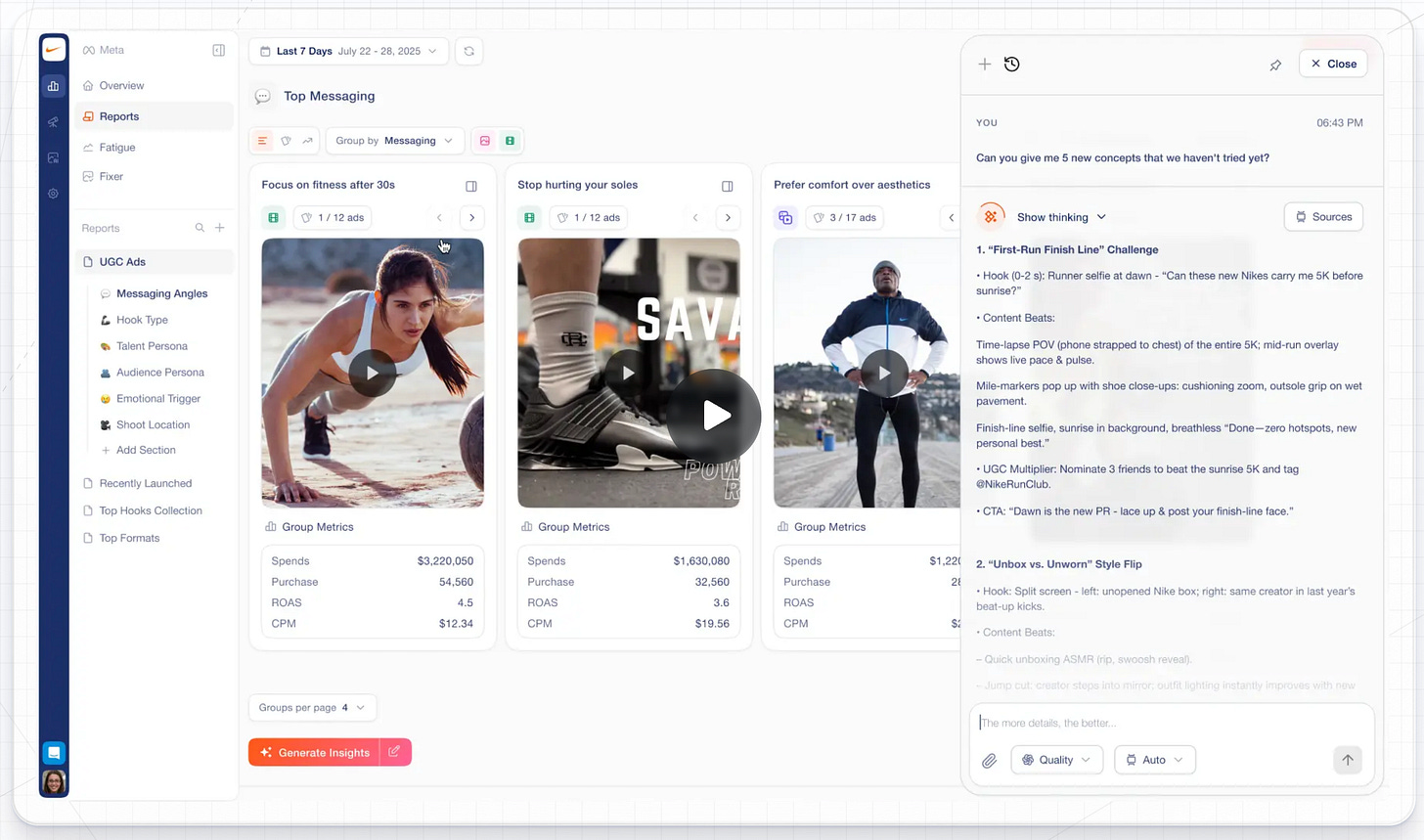Open the Fatigue page
1424x840 pixels.
point(154,148)
